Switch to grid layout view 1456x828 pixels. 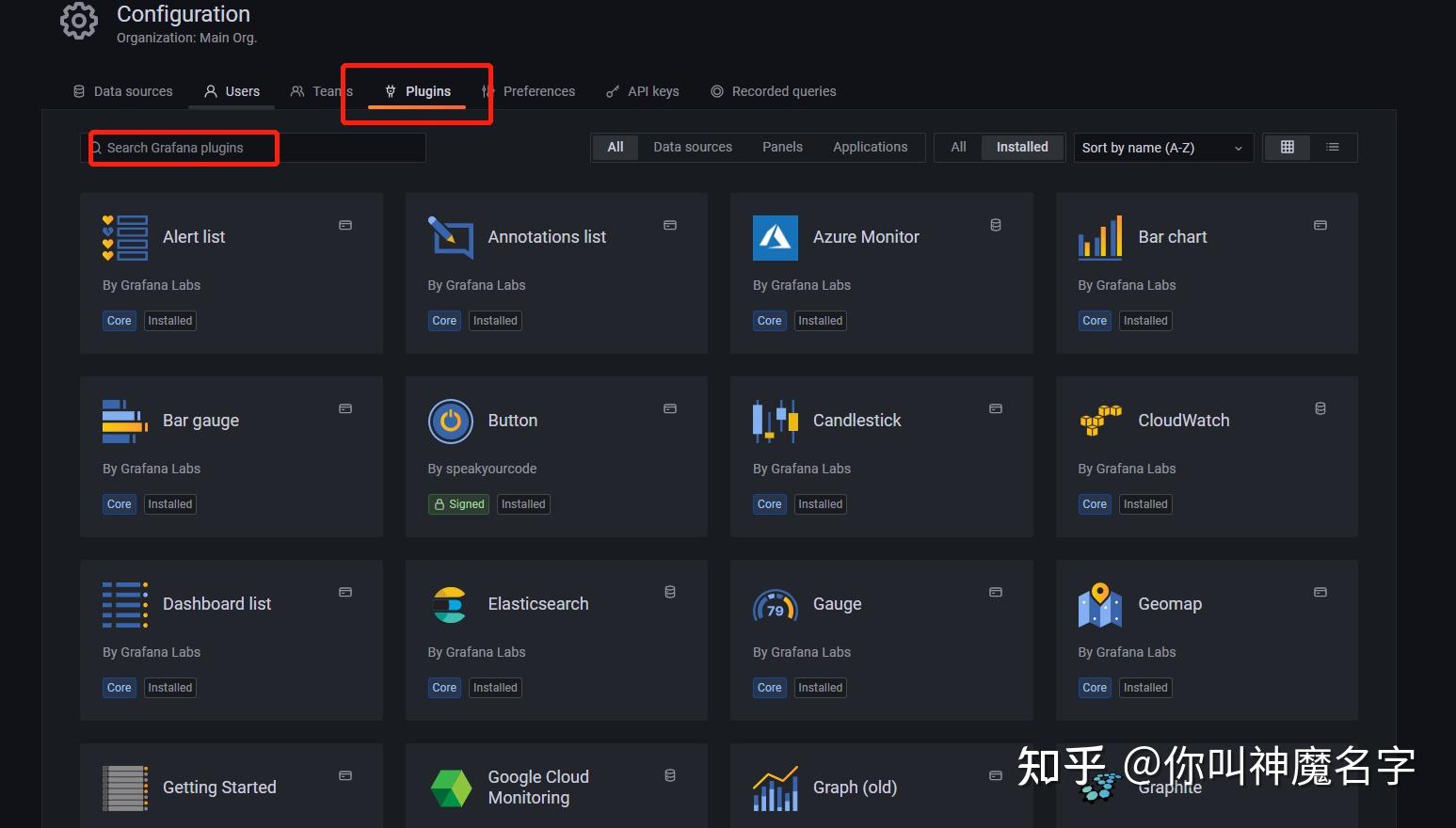(1287, 147)
